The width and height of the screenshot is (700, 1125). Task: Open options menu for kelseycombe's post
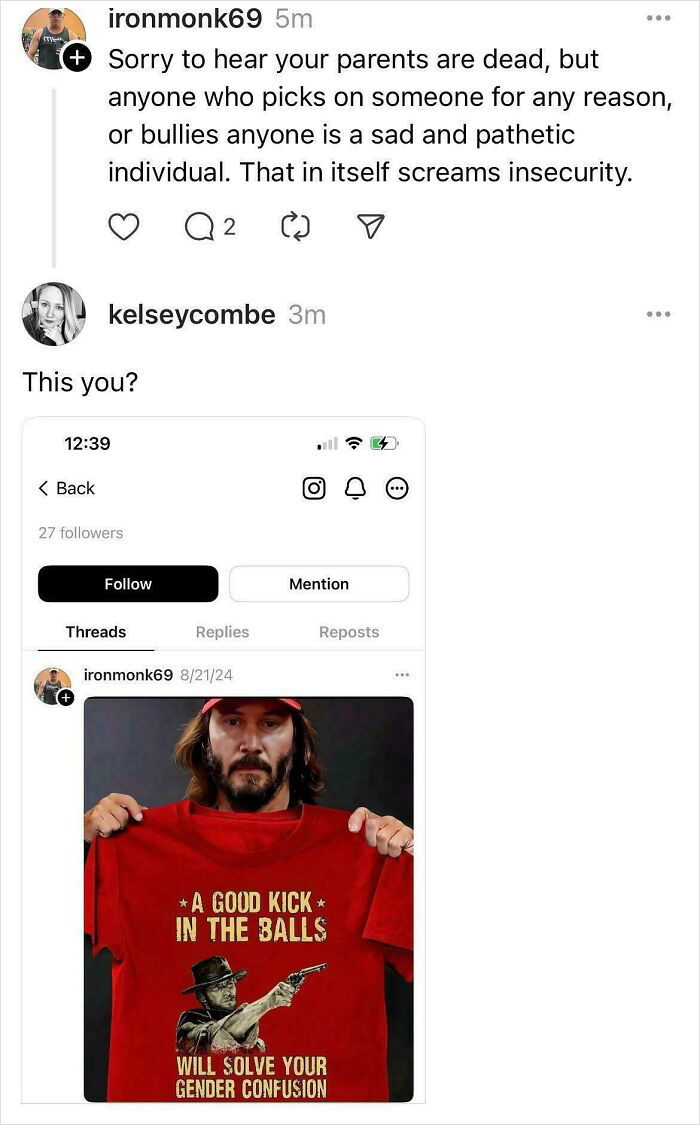click(660, 313)
